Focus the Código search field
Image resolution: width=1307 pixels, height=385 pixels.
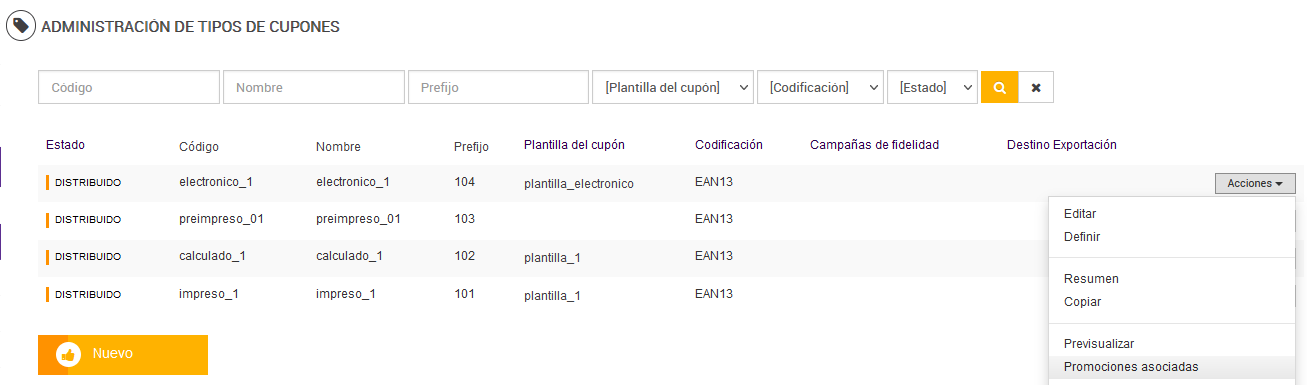click(x=129, y=87)
